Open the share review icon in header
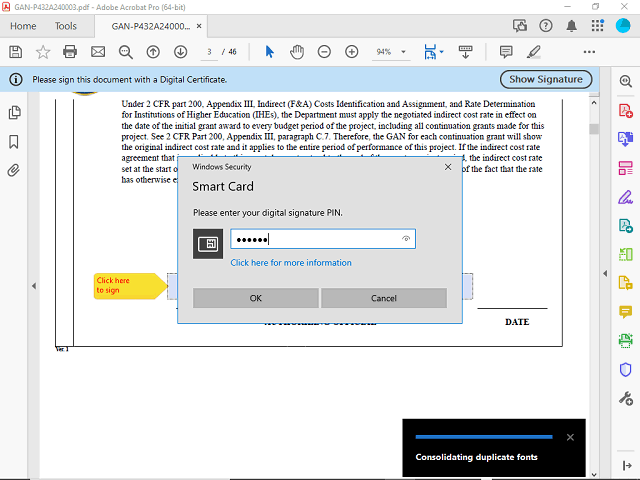640x480 pixels. (520, 26)
